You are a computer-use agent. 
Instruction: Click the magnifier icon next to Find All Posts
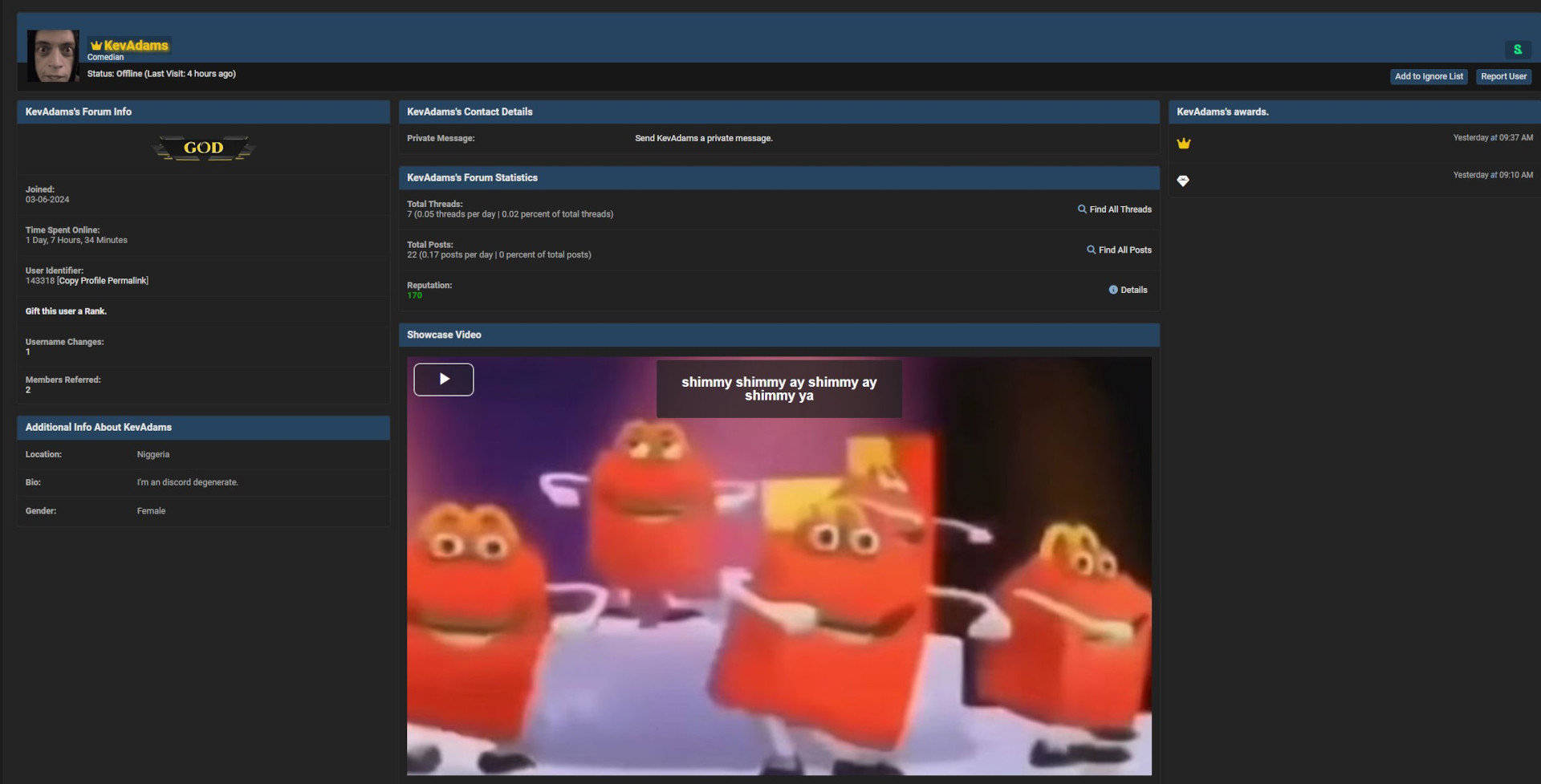tap(1092, 250)
